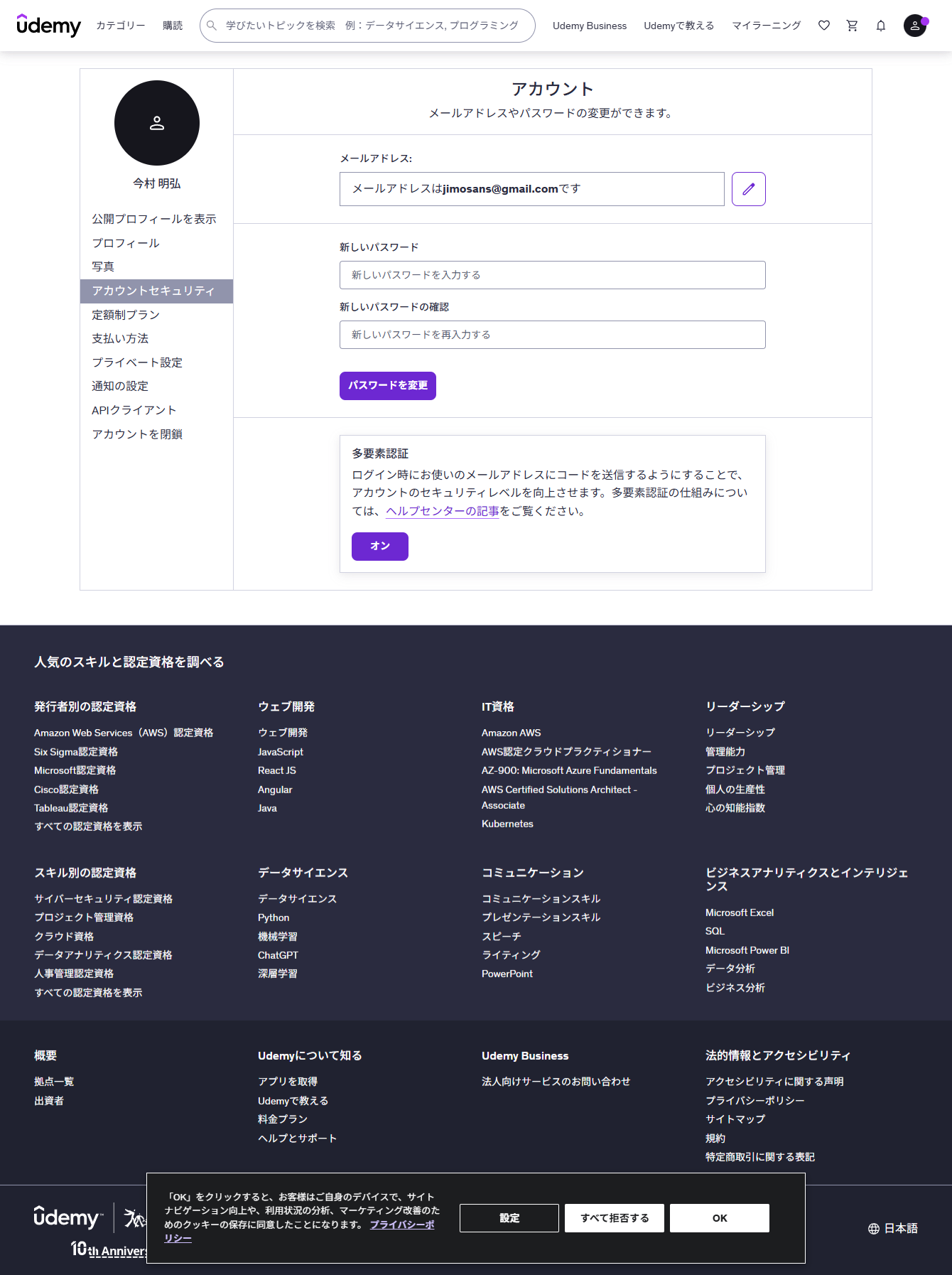Image resolution: width=952 pixels, height=1275 pixels.
Task: Click すべて拒否する on the cookie banner
Action: coord(614,1217)
